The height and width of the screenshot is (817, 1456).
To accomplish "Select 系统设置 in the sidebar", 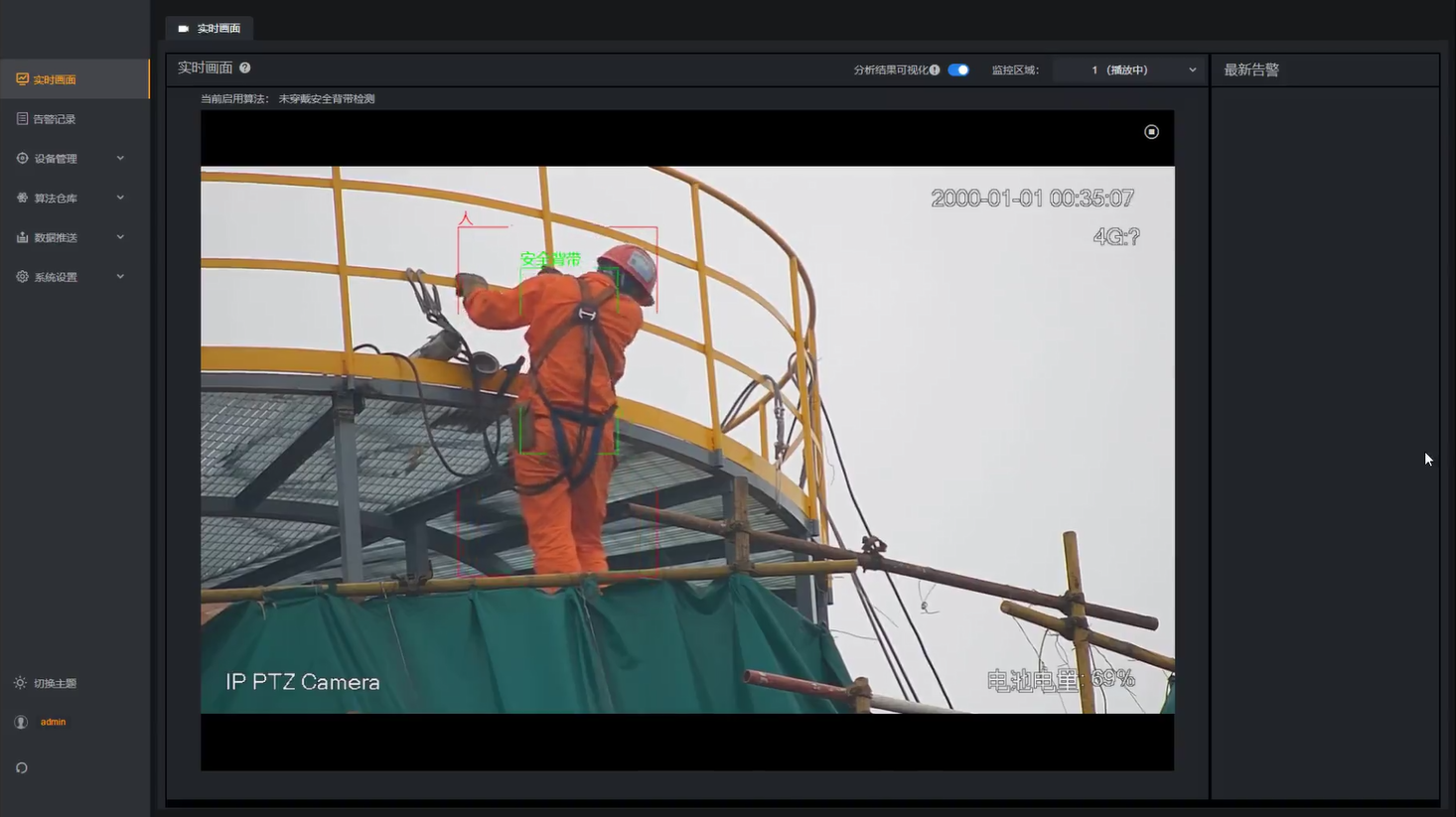I will pos(74,277).
